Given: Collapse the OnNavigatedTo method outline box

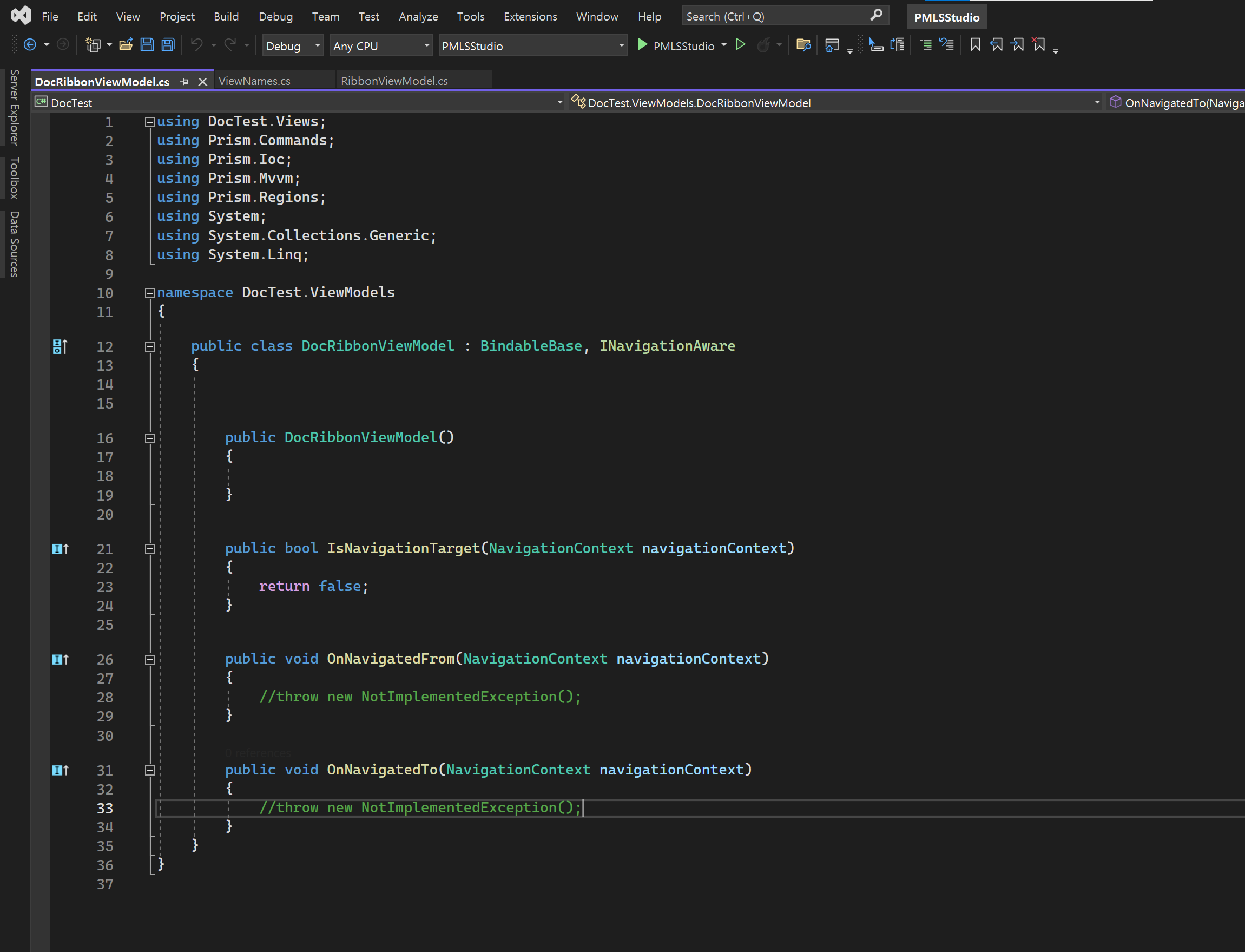Looking at the screenshot, I should click(x=149, y=770).
